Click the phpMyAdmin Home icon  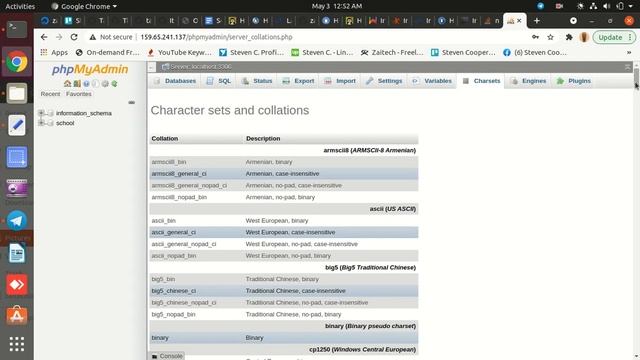[67, 84]
